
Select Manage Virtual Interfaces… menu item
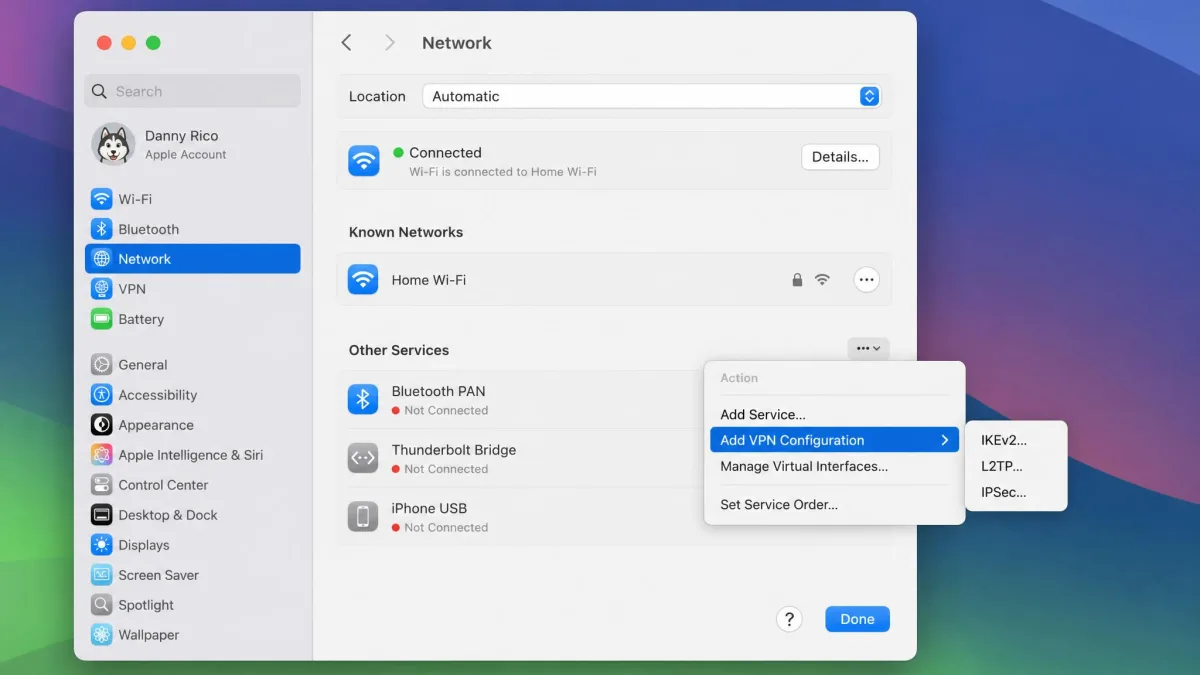click(x=804, y=467)
